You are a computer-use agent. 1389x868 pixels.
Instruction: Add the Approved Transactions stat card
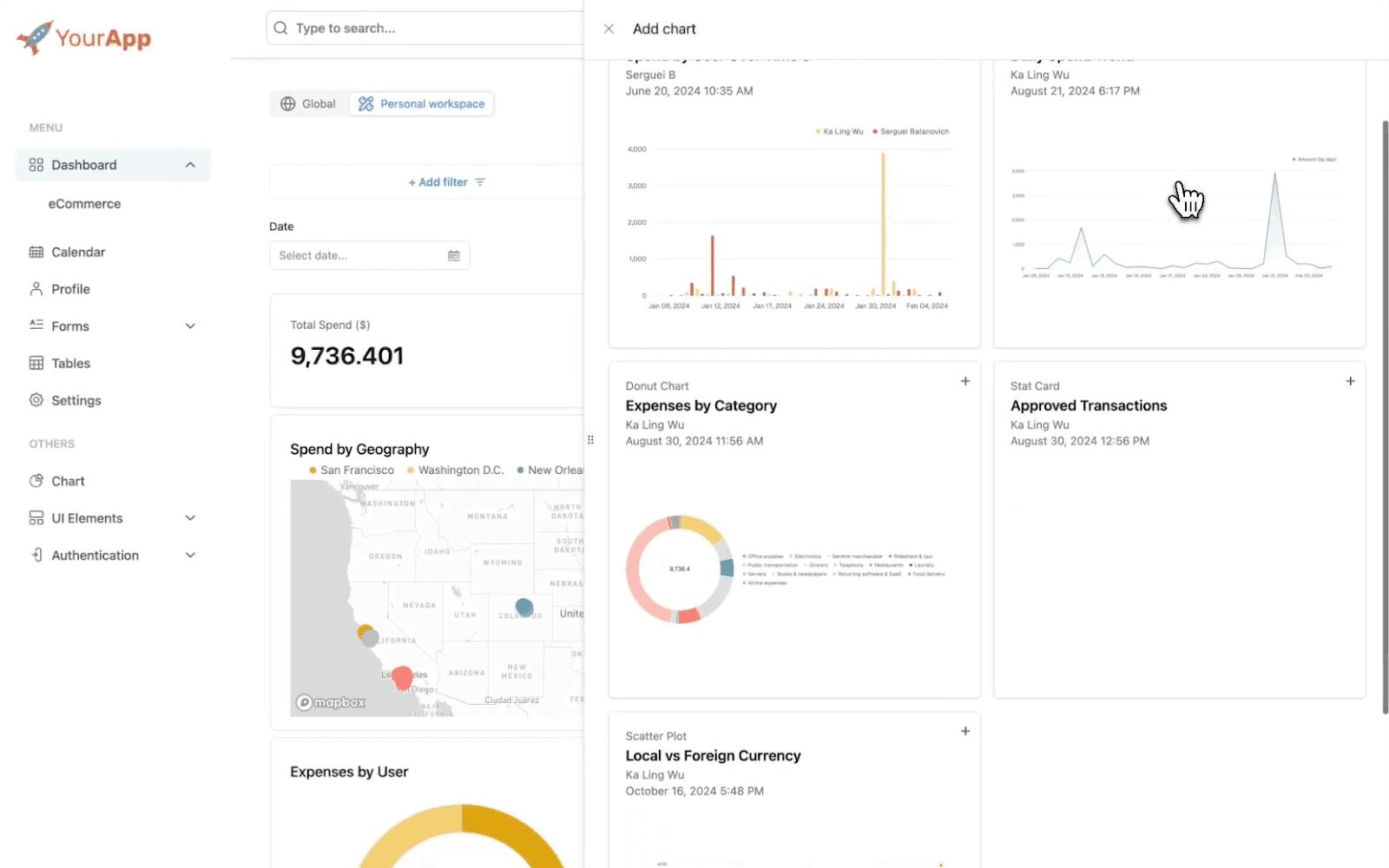coord(1350,381)
